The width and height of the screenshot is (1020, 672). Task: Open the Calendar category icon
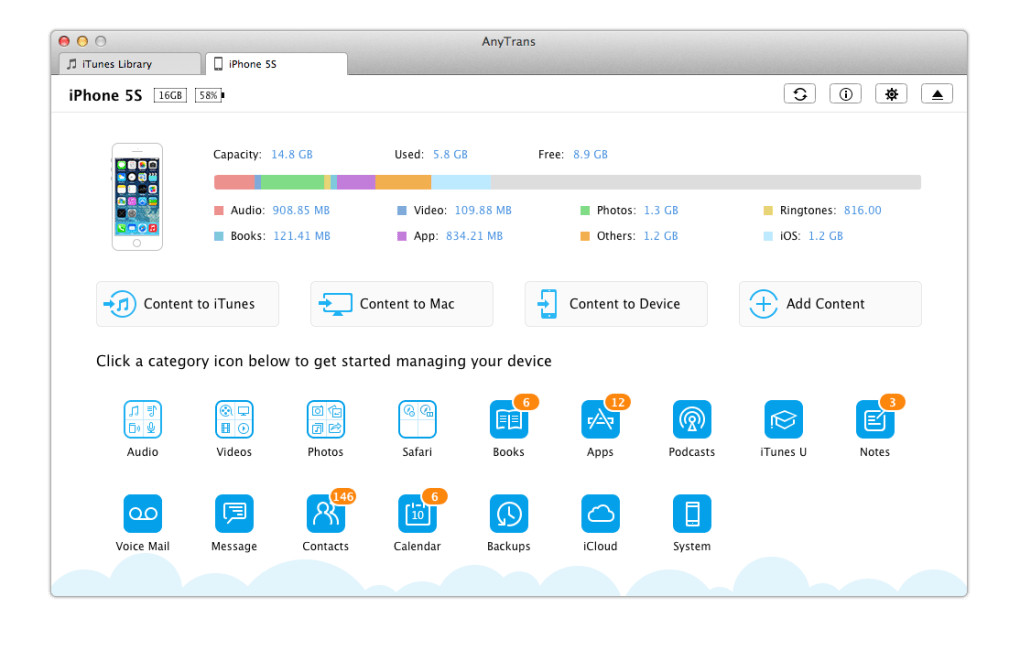click(417, 514)
